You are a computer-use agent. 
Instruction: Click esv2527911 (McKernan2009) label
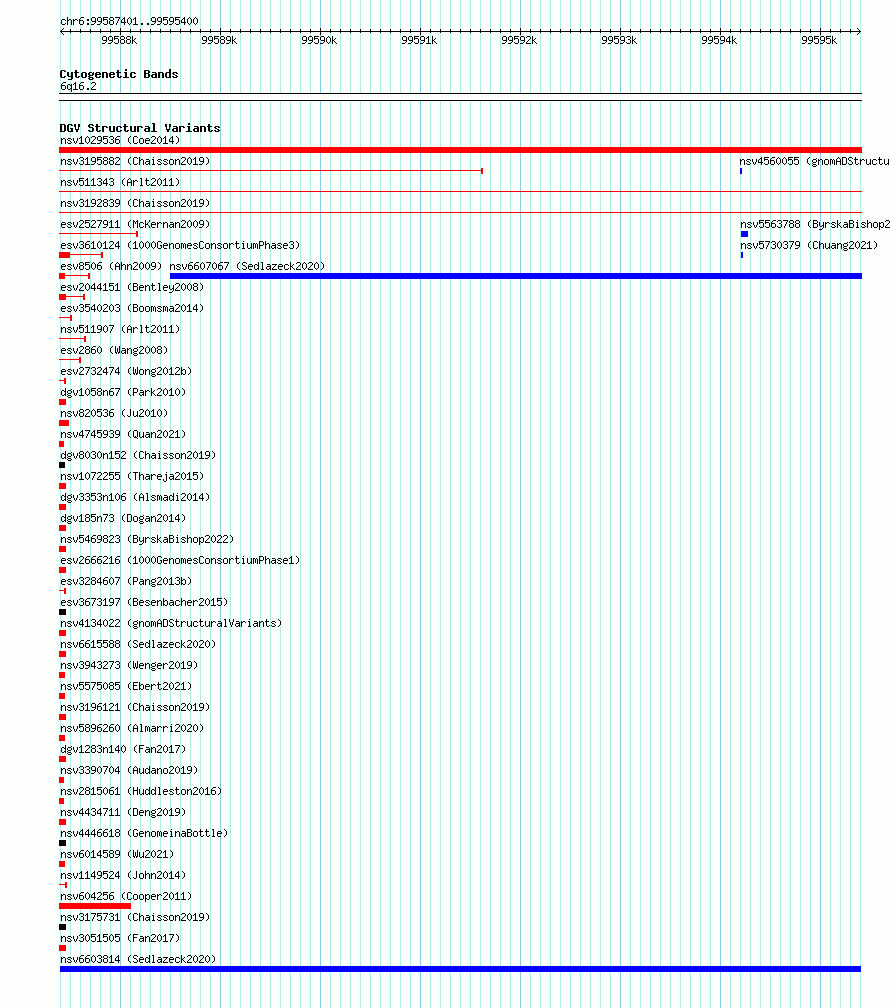click(135, 224)
